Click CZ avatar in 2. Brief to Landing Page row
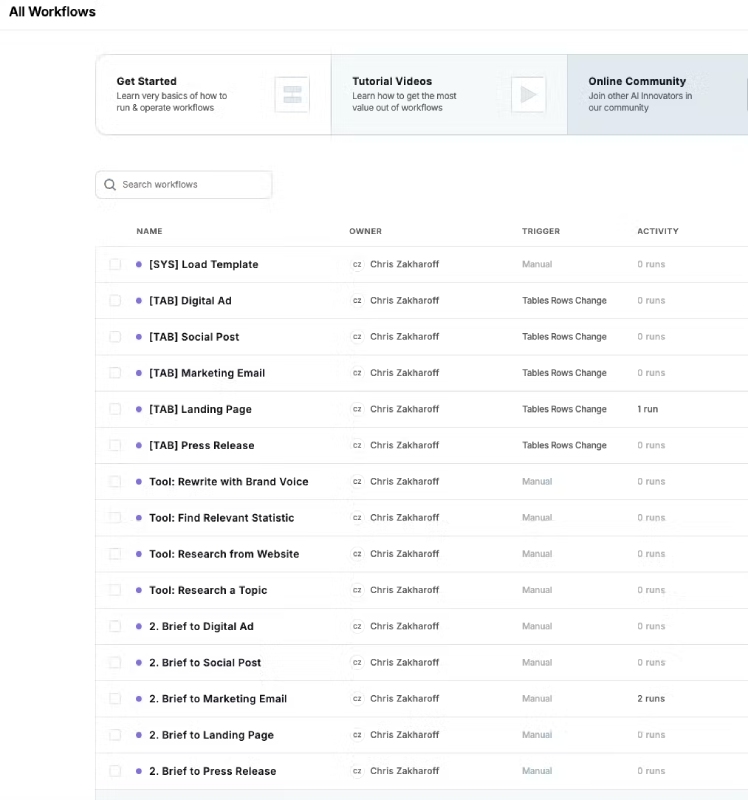Image resolution: width=748 pixels, height=800 pixels. tap(357, 735)
